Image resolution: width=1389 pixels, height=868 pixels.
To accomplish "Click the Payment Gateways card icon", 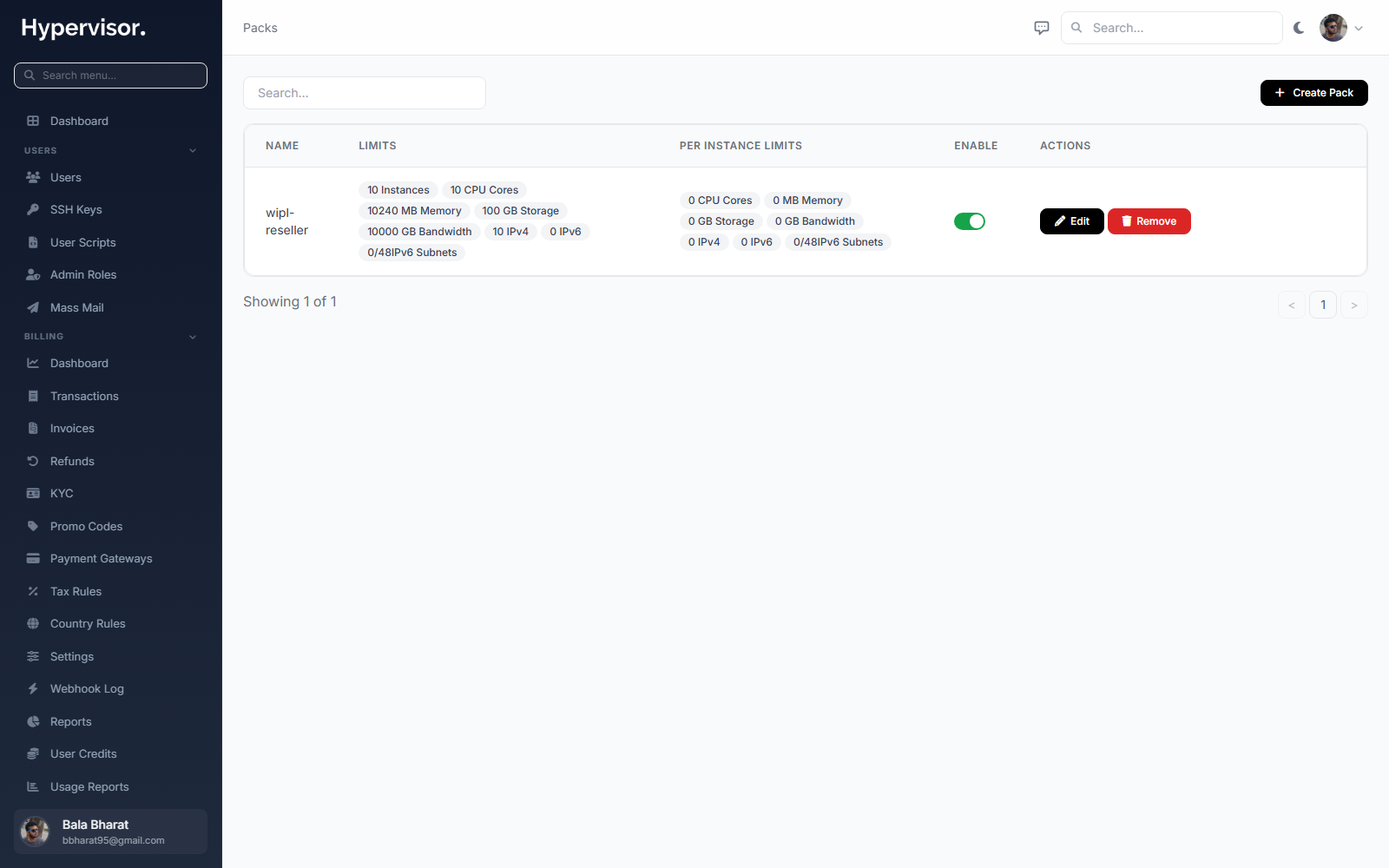I will 33,558.
